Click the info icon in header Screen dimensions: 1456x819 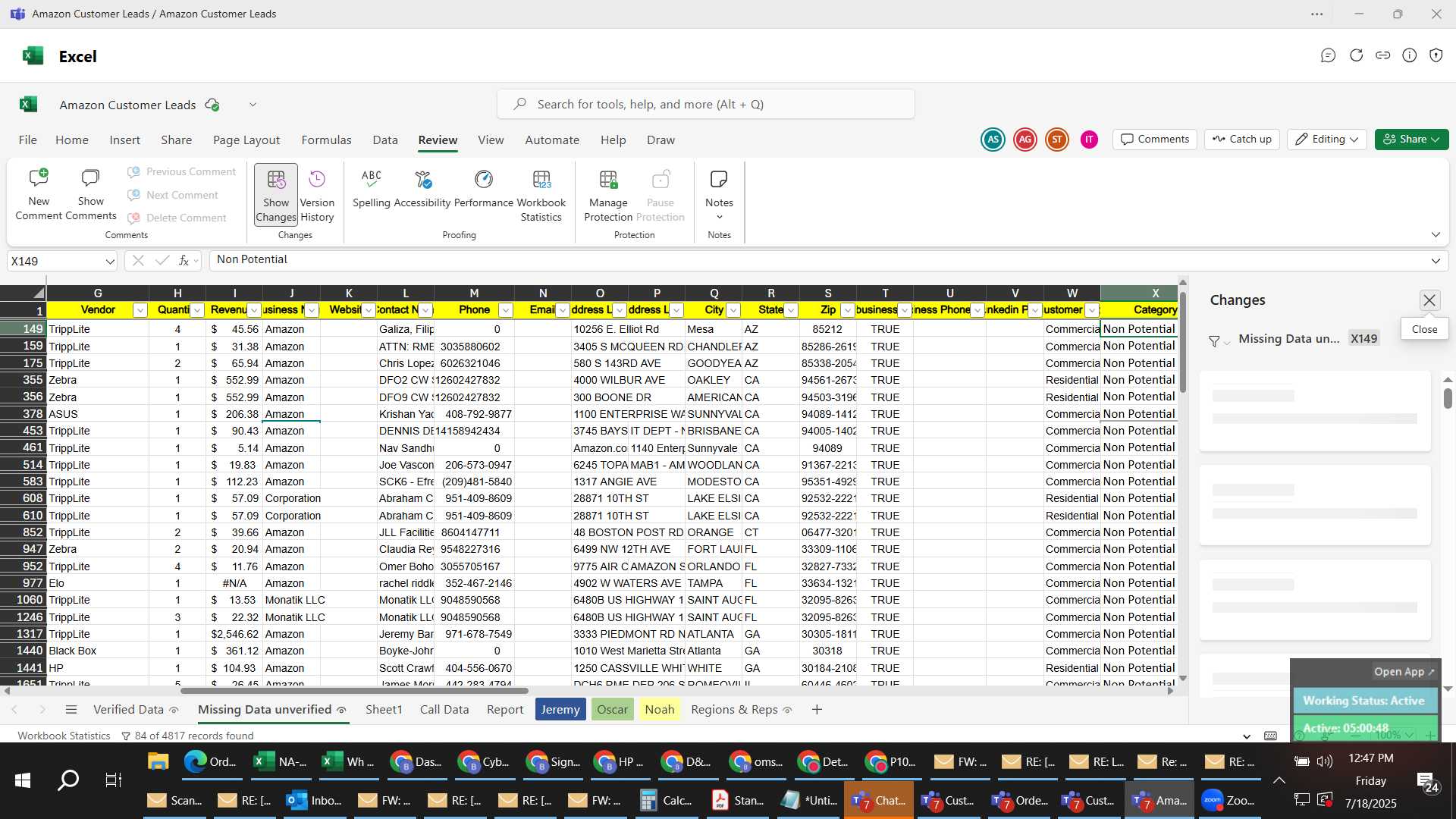click(1410, 55)
